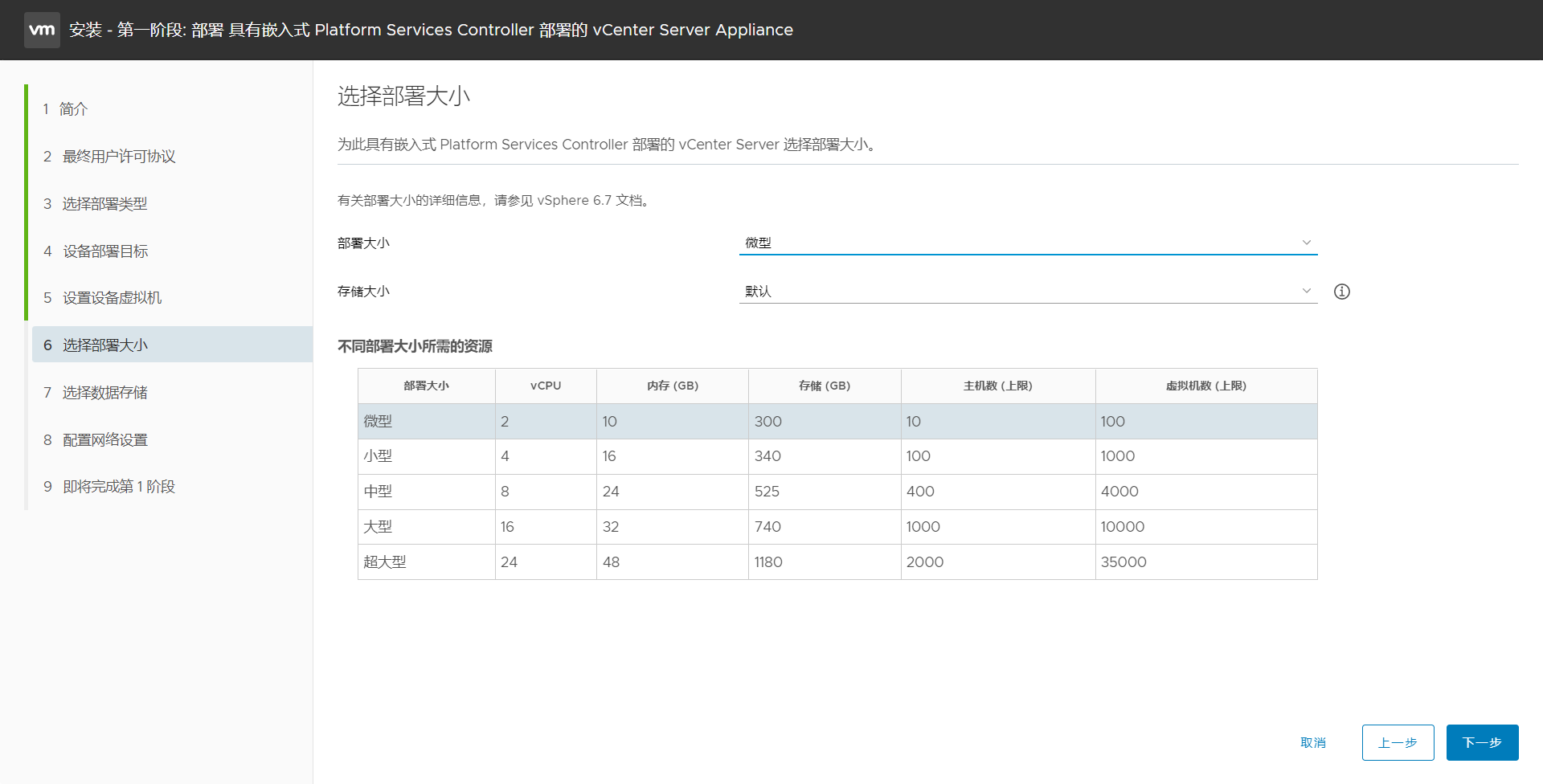Go to step 5 设置设备虚拟机

pos(102,297)
